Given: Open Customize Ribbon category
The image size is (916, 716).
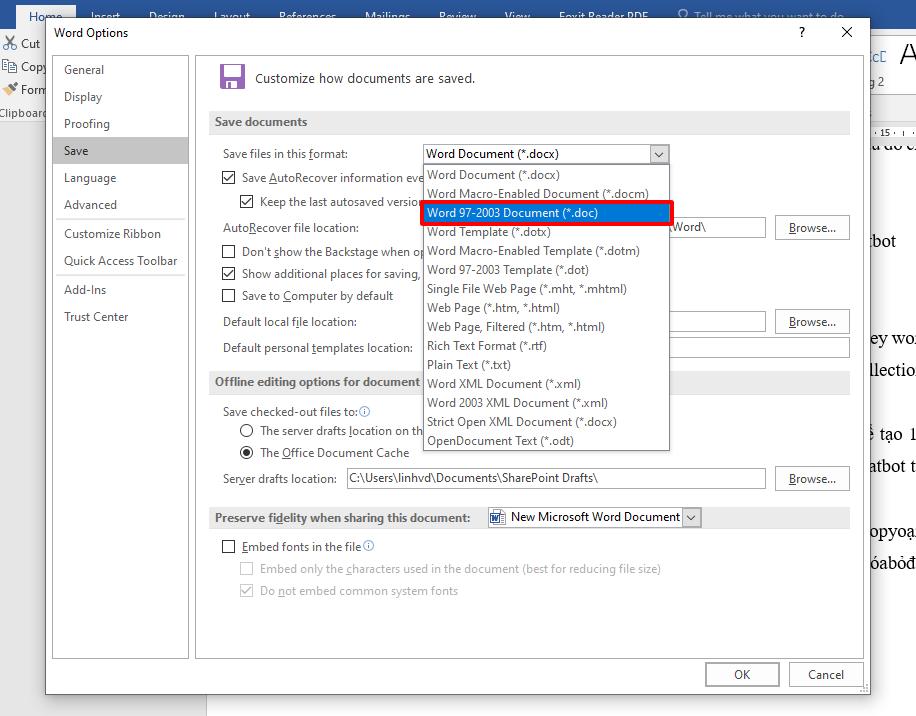Looking at the screenshot, I should (120, 234).
